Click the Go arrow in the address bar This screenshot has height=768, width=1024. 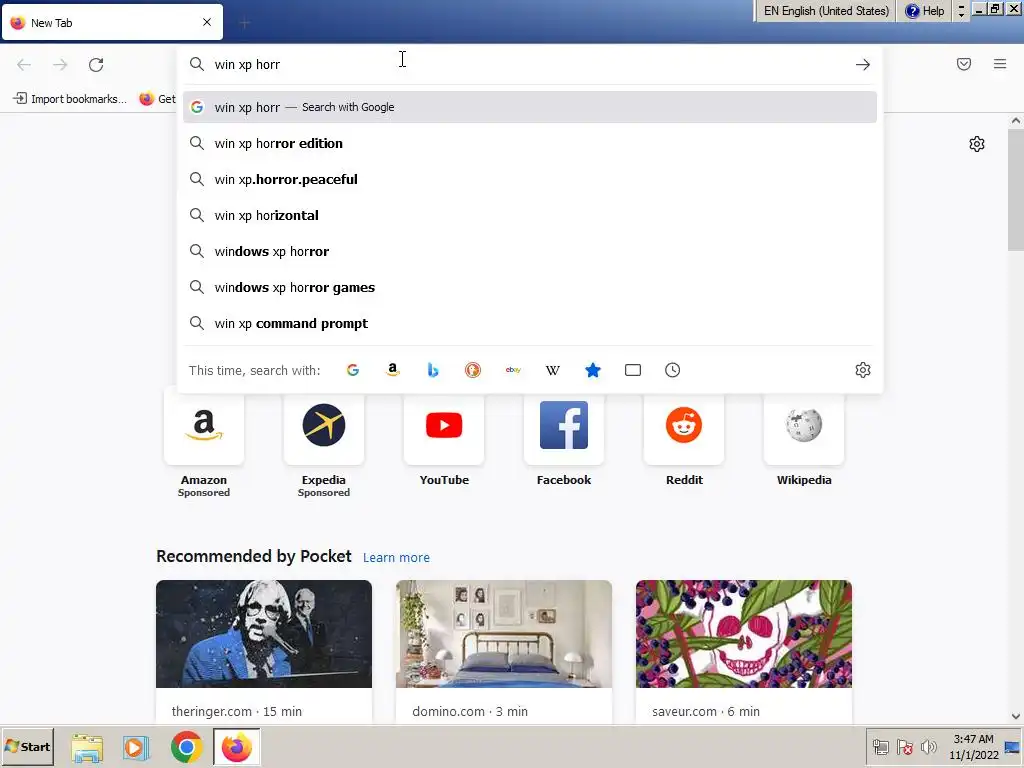(x=863, y=65)
